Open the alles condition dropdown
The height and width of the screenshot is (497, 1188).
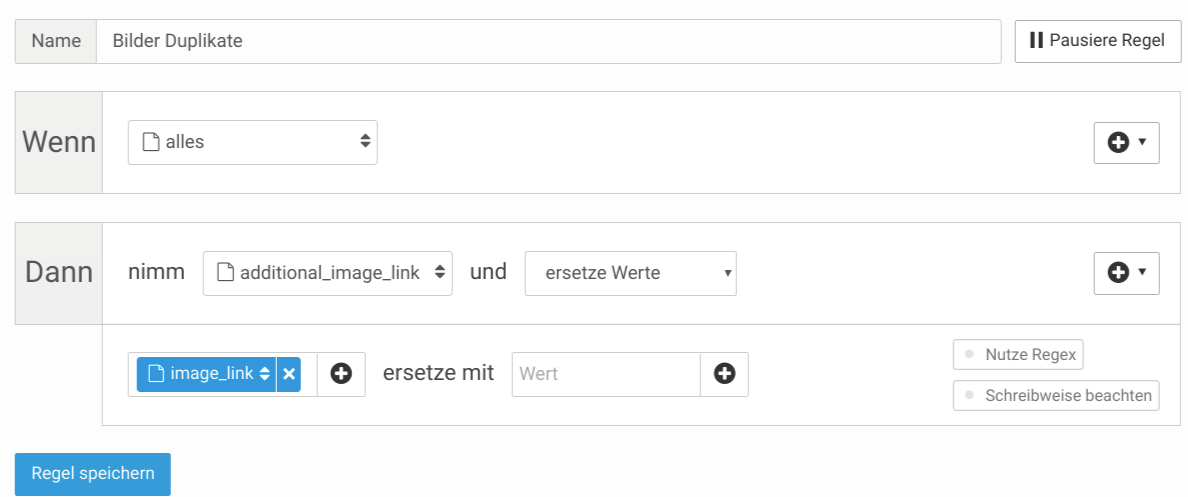(252, 142)
